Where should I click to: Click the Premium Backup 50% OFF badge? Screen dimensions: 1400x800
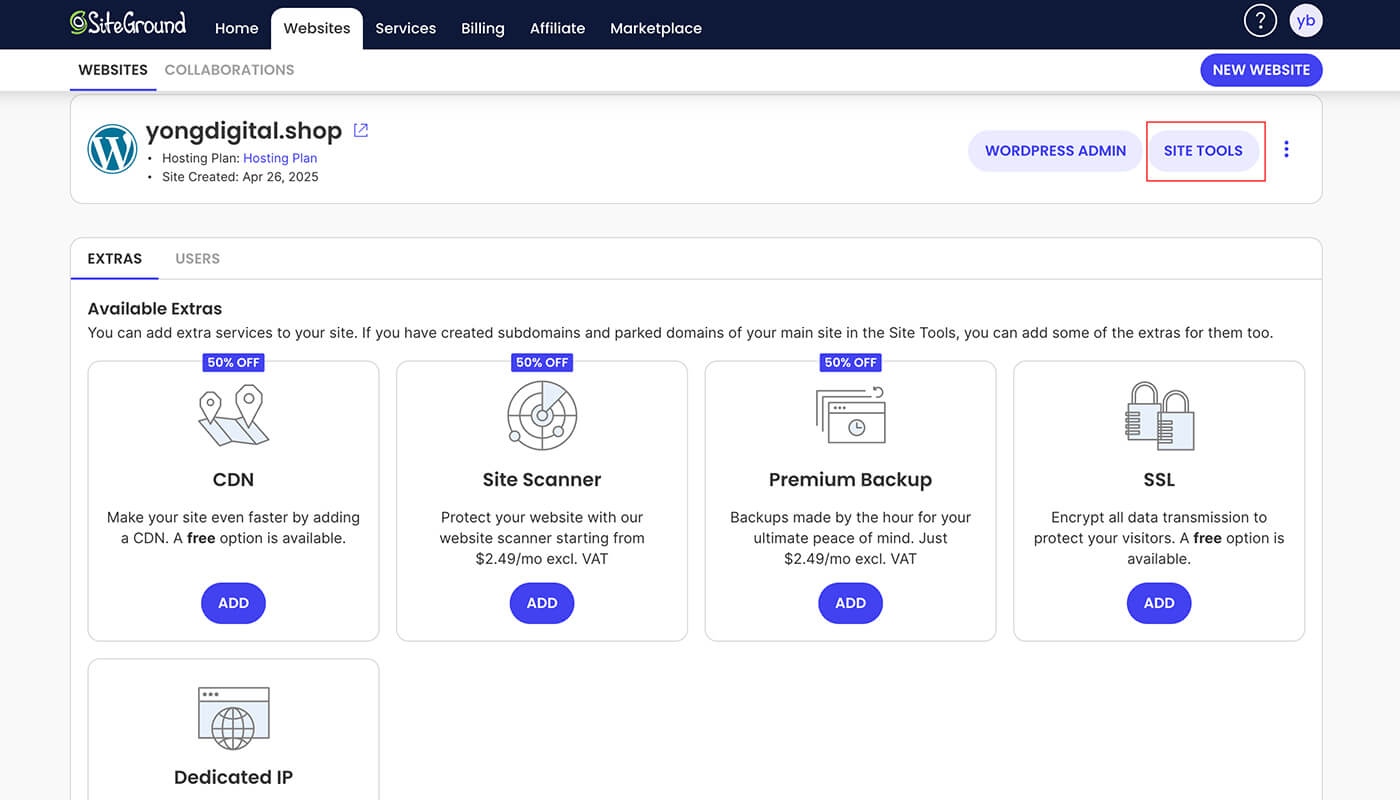[850, 362]
